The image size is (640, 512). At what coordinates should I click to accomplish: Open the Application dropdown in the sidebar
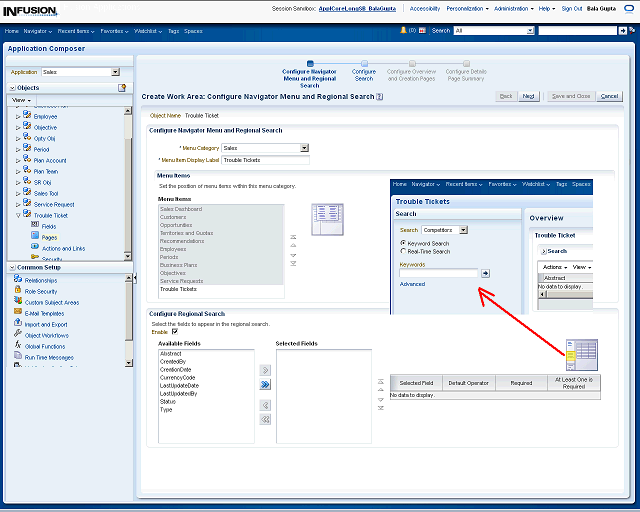[x=115, y=72]
